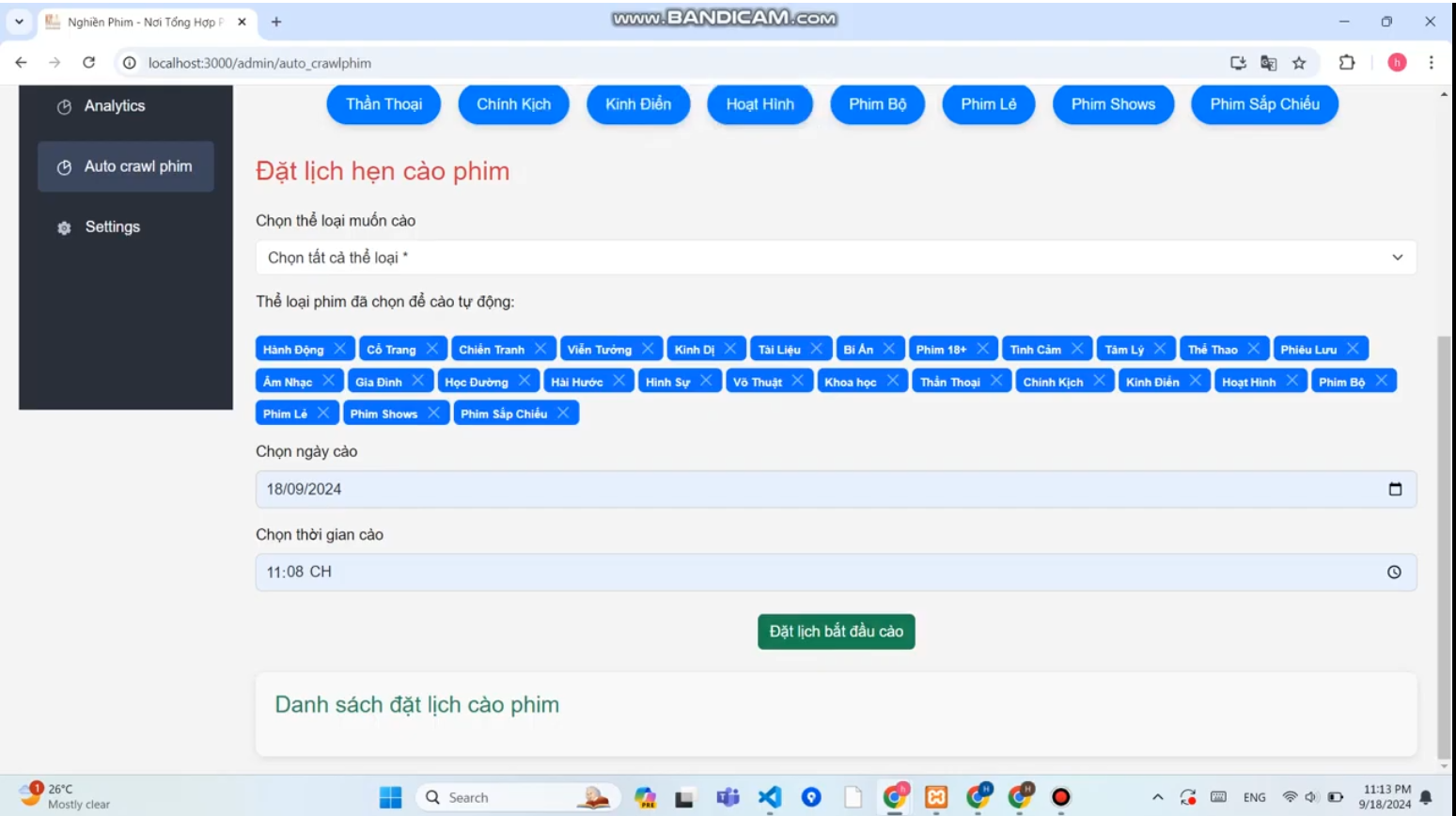Remove the Kinh Điển tag
1456x816 pixels.
pyautogui.click(x=1196, y=381)
